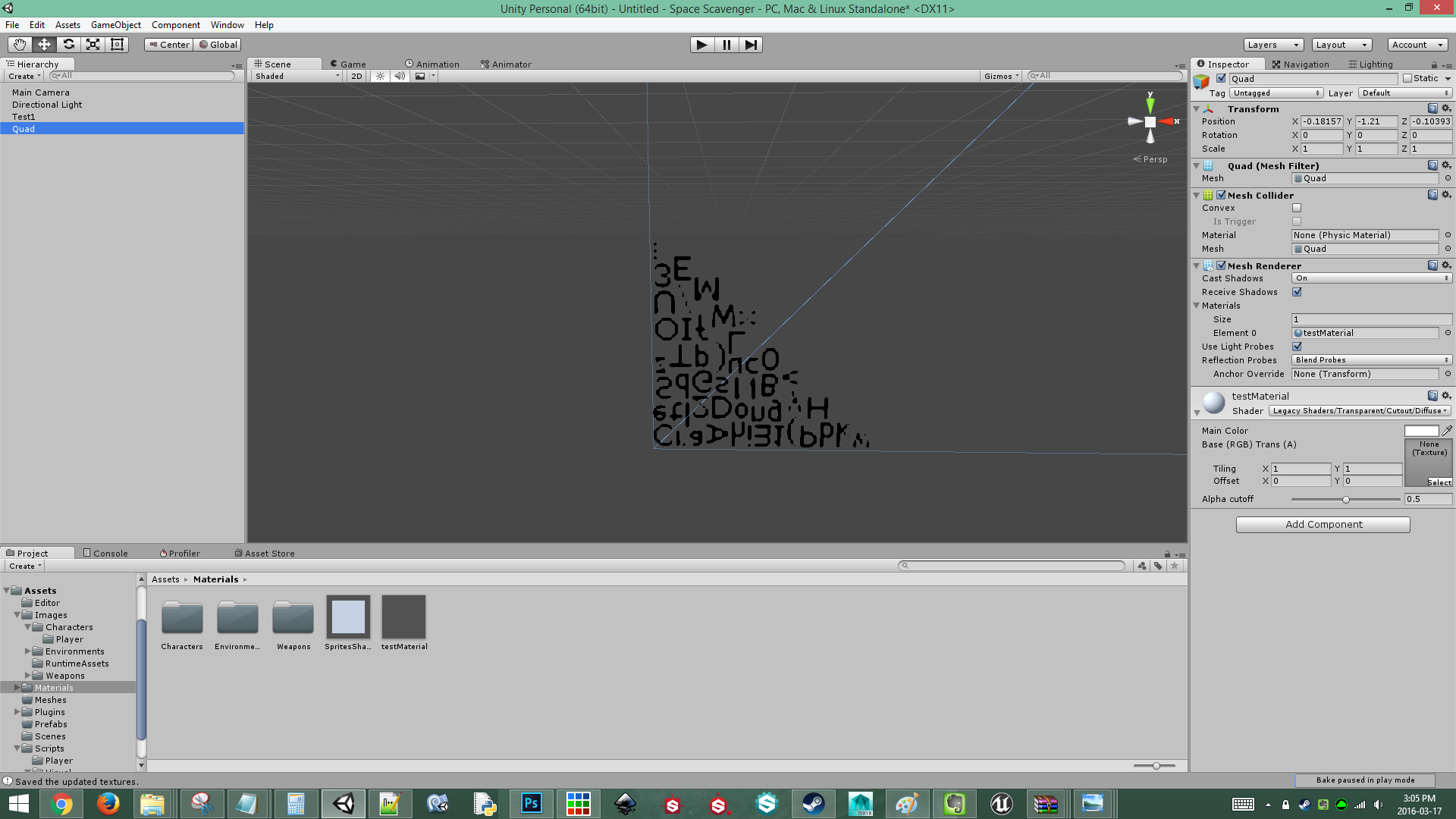
Task: Click the eyedropper next to Main Color
Action: click(x=1448, y=430)
